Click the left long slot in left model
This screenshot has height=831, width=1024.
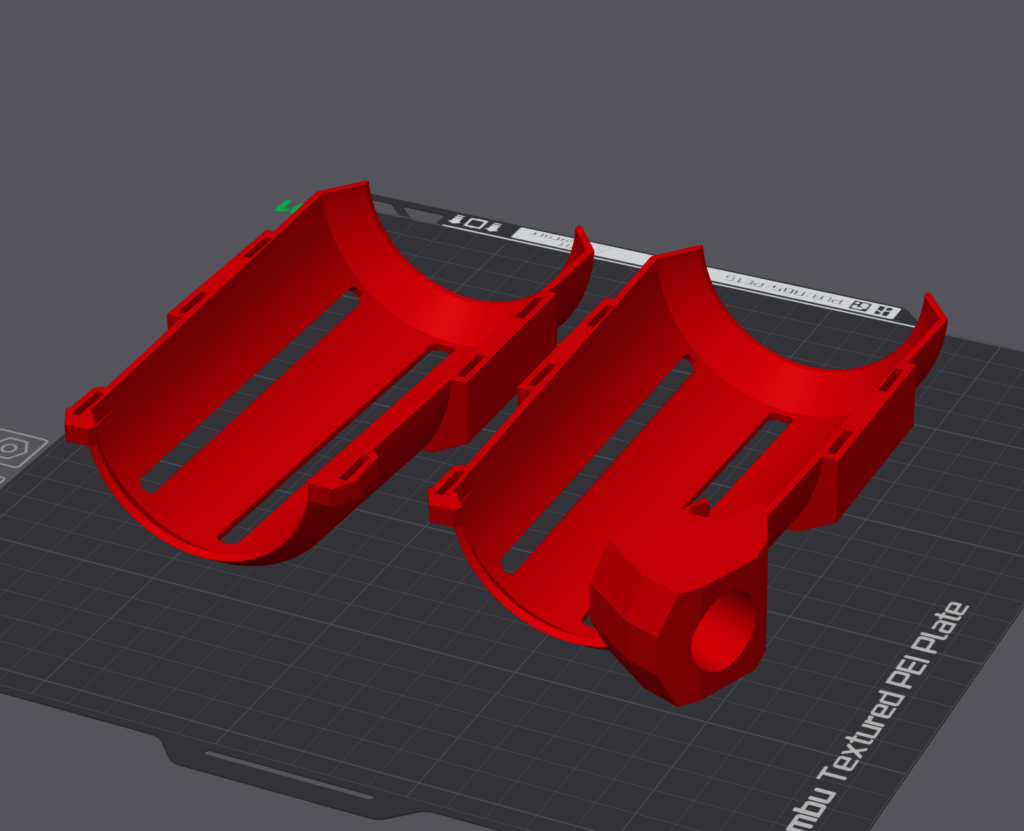pyautogui.click(x=250, y=390)
